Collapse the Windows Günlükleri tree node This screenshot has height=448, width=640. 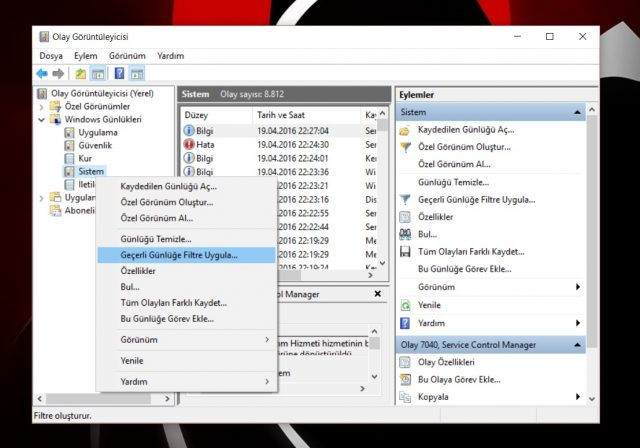click(42, 120)
